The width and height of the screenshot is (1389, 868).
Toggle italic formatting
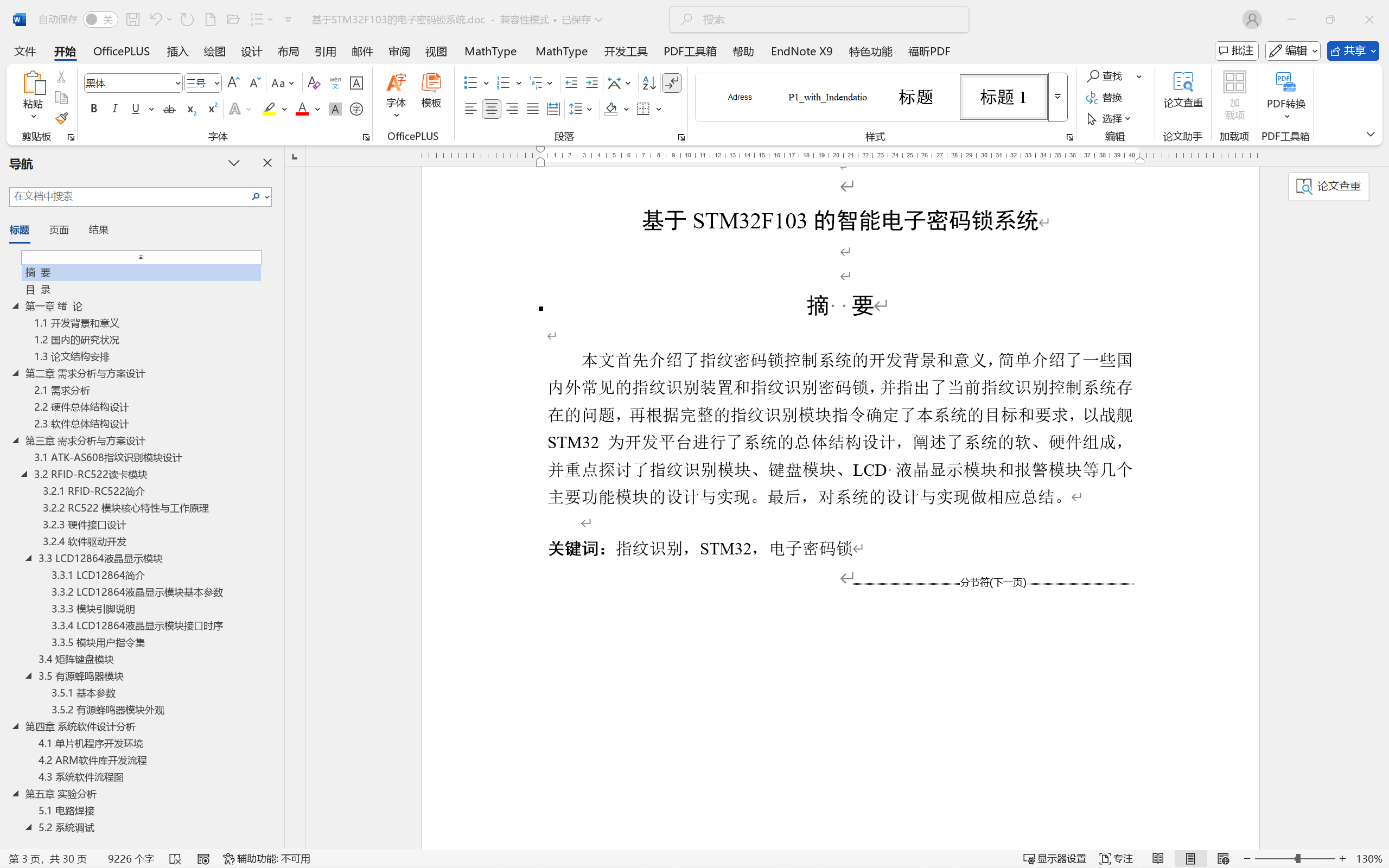point(115,109)
